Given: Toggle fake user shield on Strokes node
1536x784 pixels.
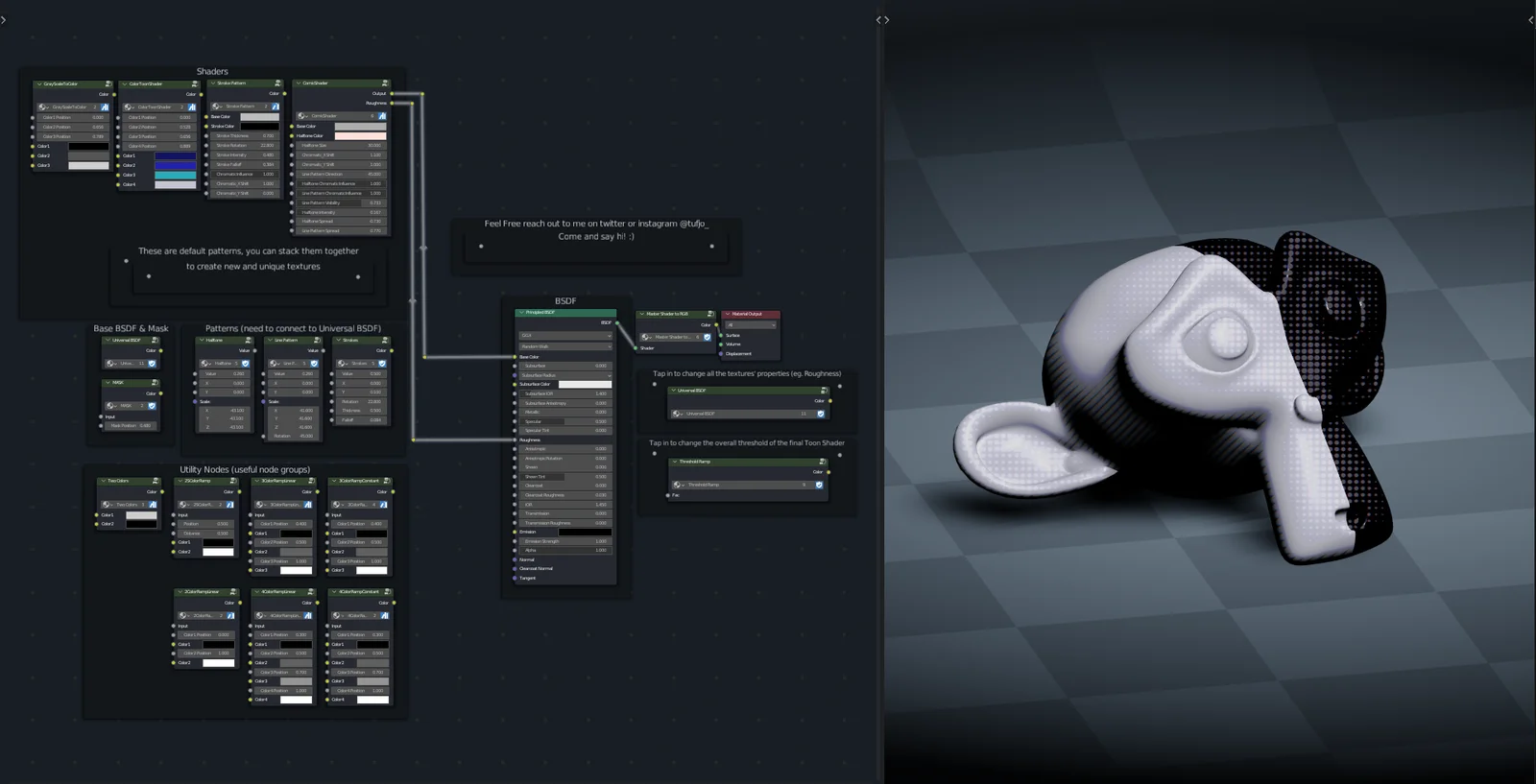Looking at the screenshot, I should click(x=382, y=364).
